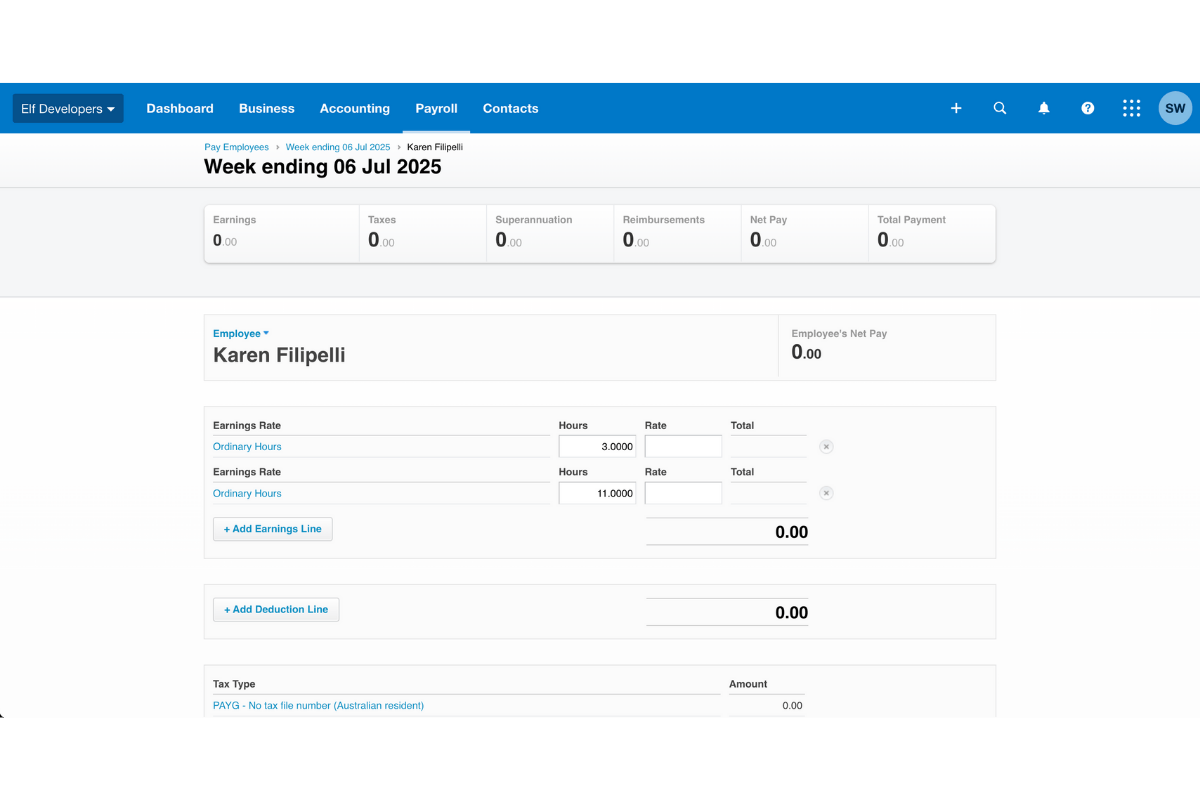Open the Business menu
This screenshot has height=800, width=1200.
[x=266, y=108]
